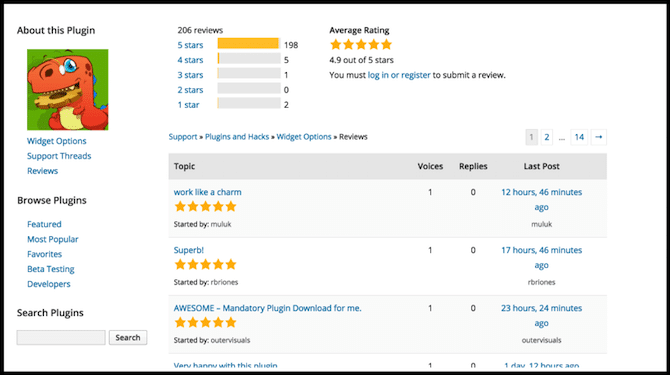Viewport: 670px width, 375px height.
Task: Focus the Search Plugins text field
Action: (61, 337)
